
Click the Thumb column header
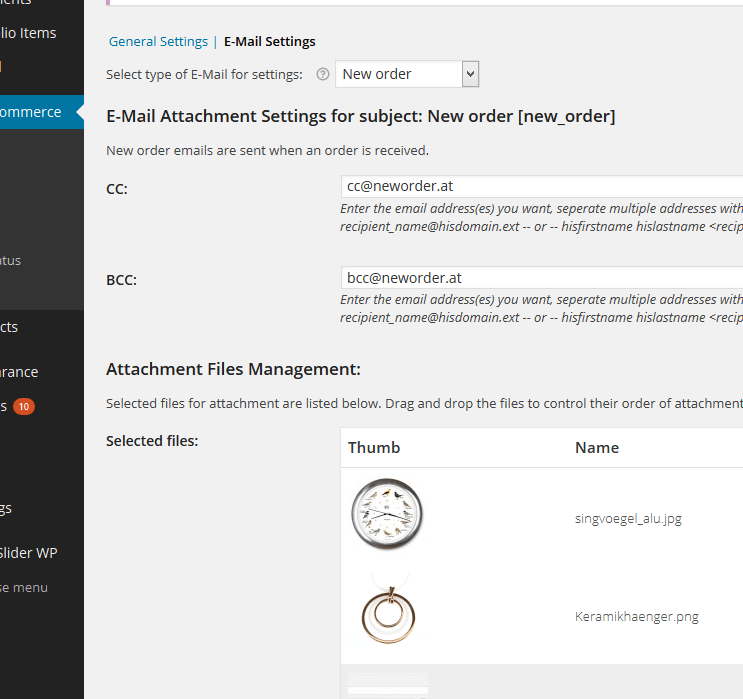(374, 448)
